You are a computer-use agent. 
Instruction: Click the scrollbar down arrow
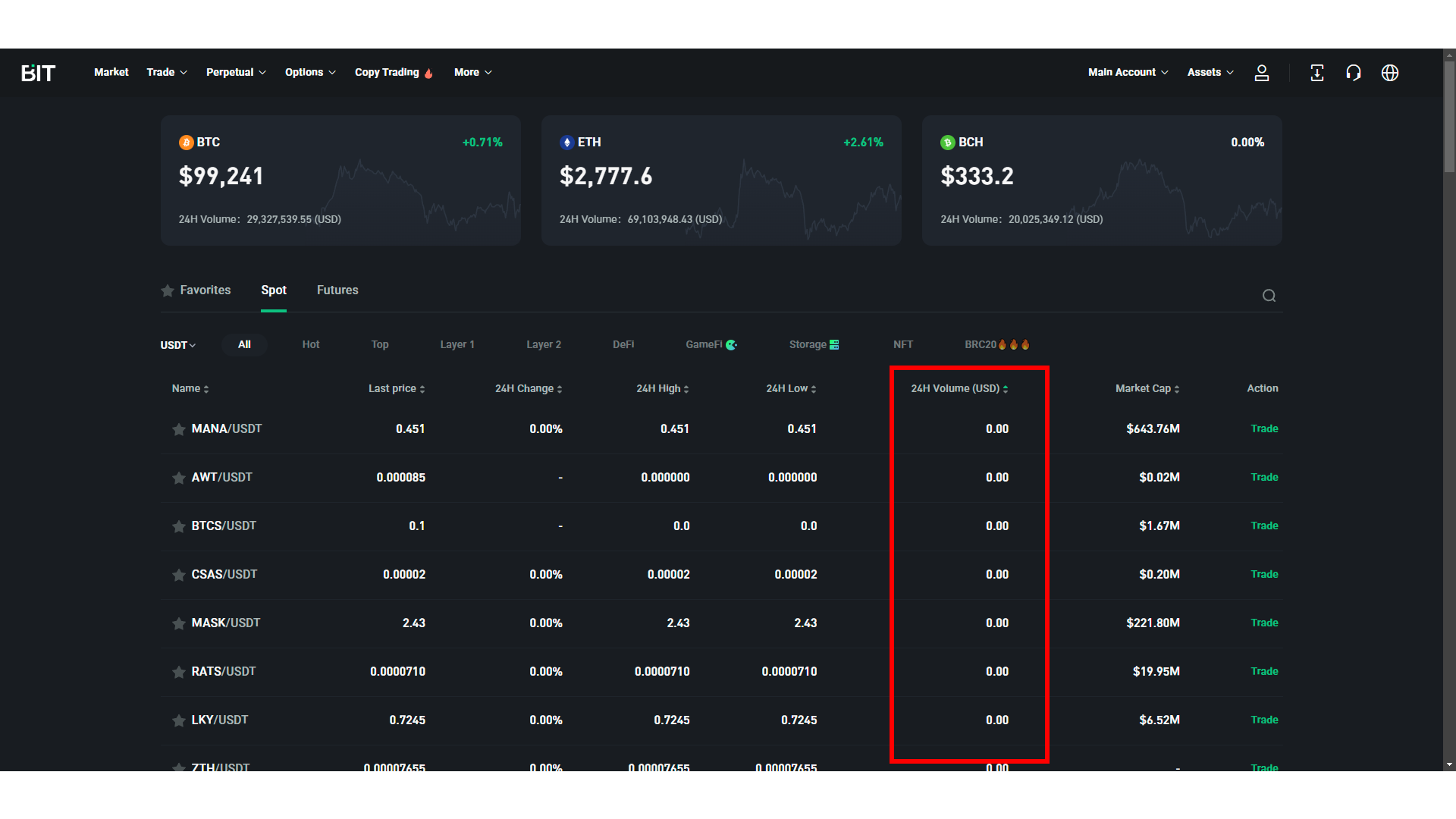[x=1449, y=764]
